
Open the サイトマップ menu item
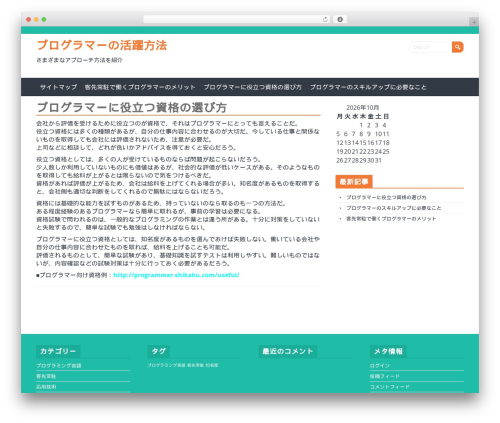tap(58, 87)
